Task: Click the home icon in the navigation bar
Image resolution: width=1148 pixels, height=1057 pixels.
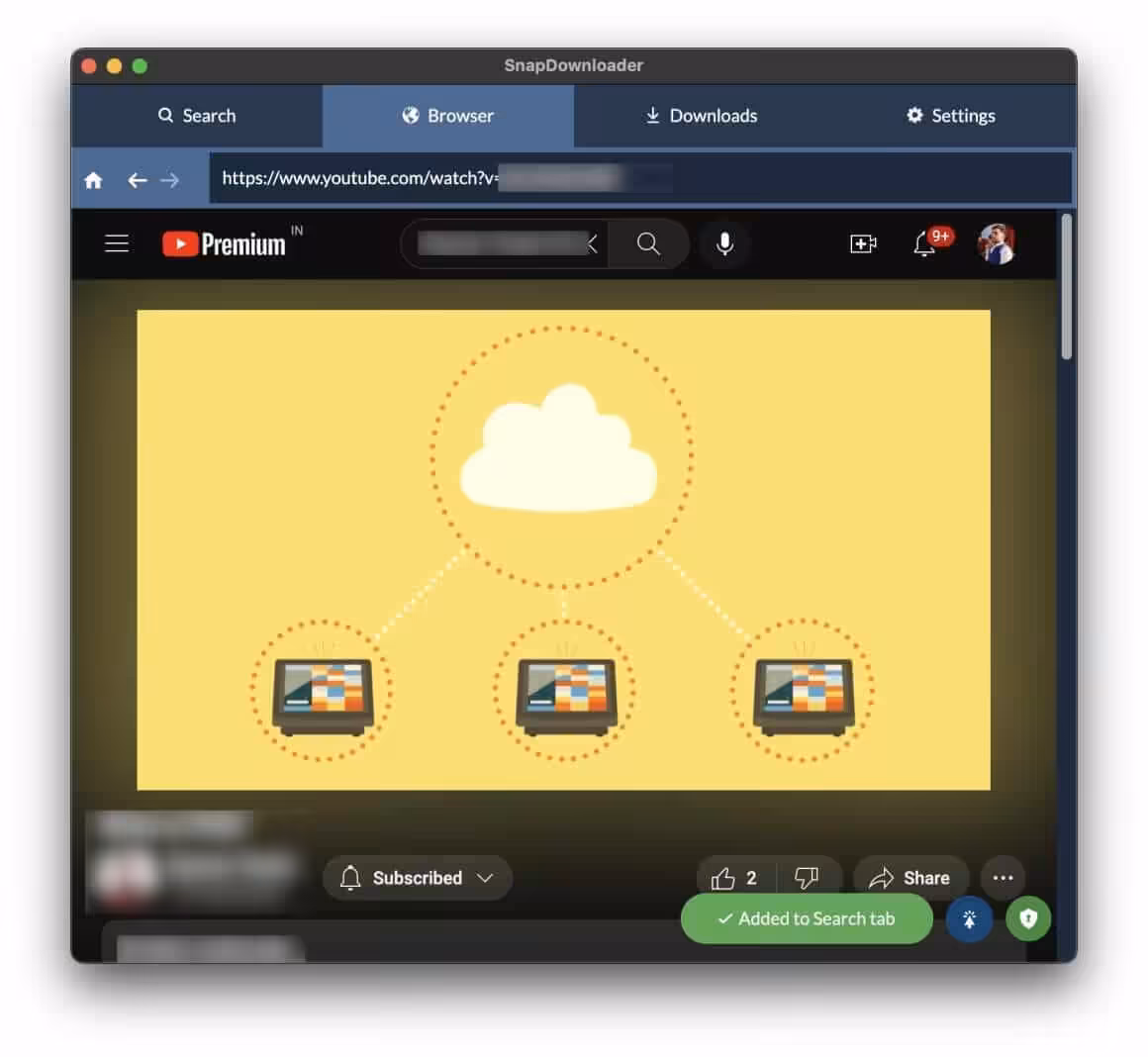Action: (x=93, y=179)
